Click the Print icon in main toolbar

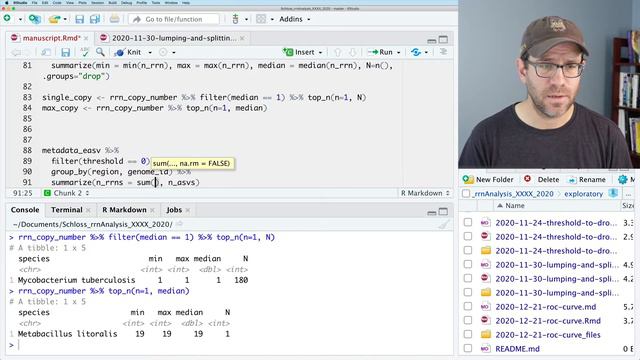point(115,19)
